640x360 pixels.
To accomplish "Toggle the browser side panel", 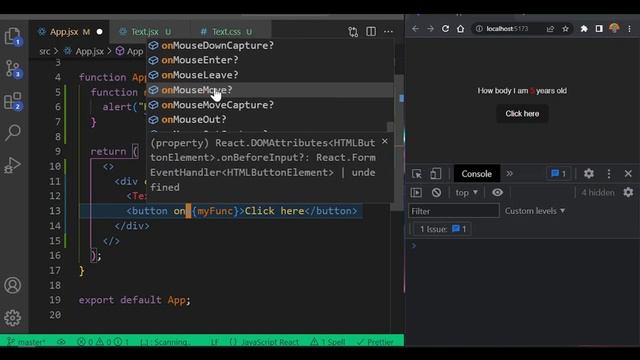I will (x=599, y=29).
